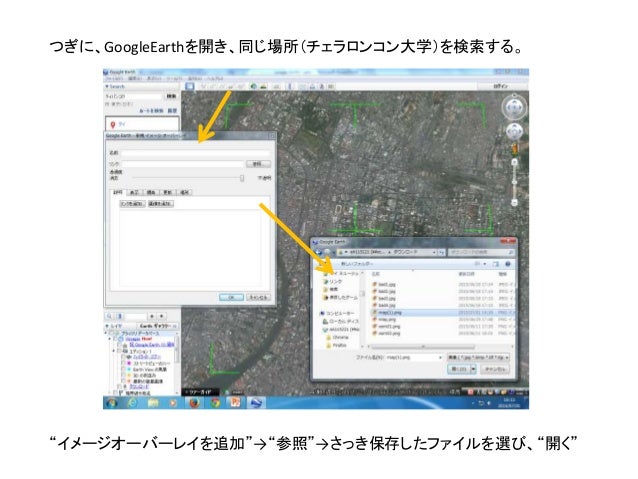Screen dimensions: 638x479
Task: Click the 開く button in file dialog
Action: pos(459,370)
